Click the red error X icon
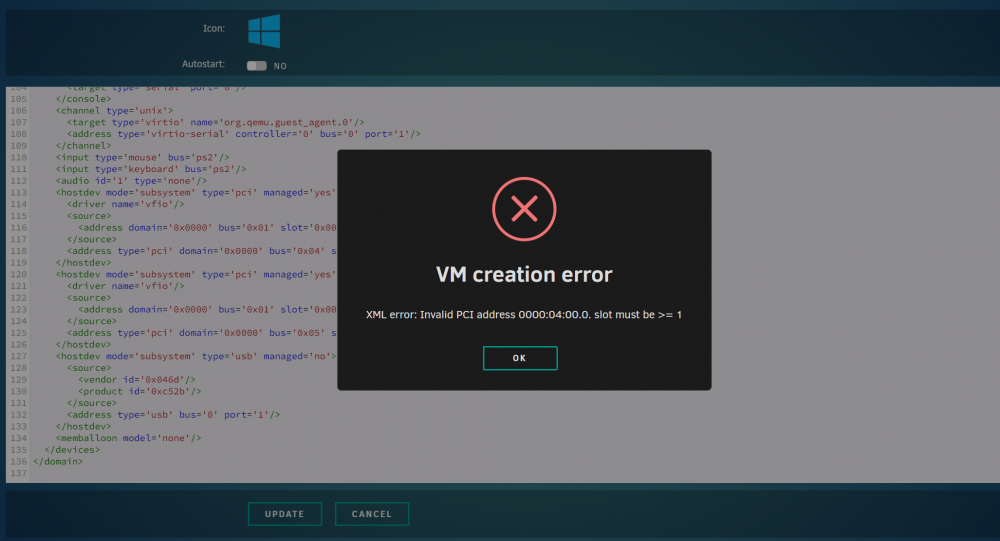Image resolution: width=1000 pixels, height=541 pixels. [x=524, y=209]
